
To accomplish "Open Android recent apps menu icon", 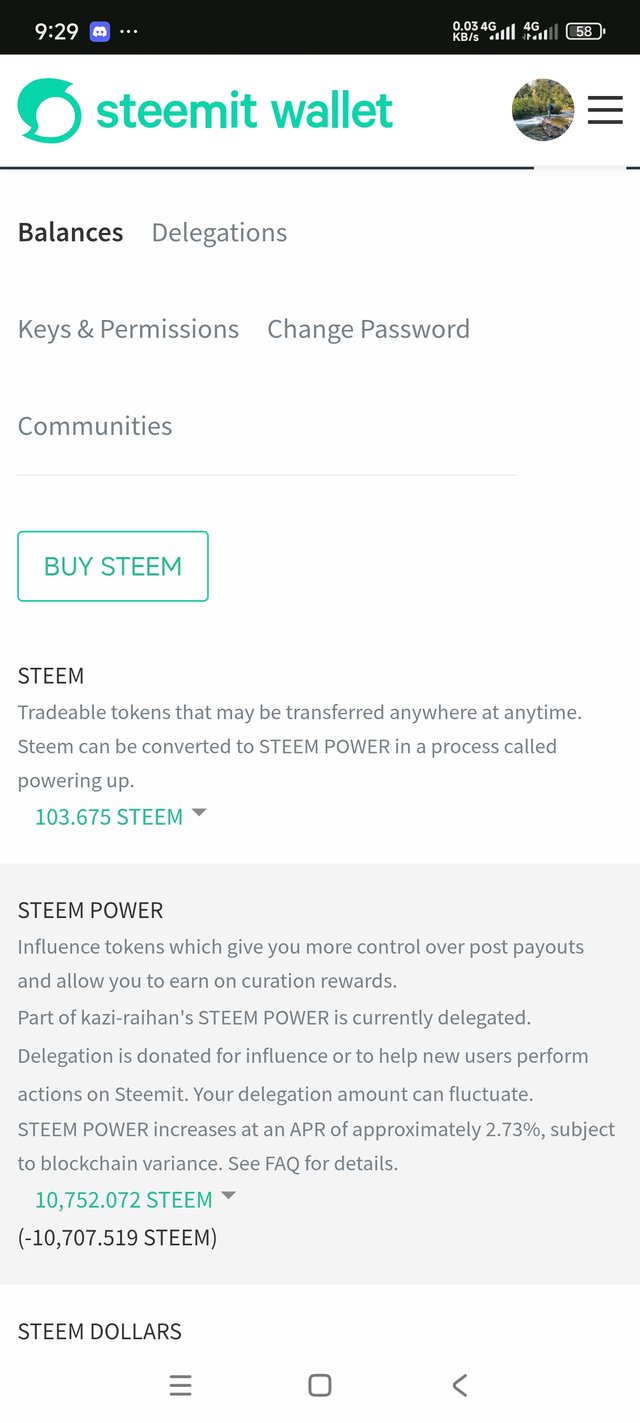I will click(x=180, y=1385).
